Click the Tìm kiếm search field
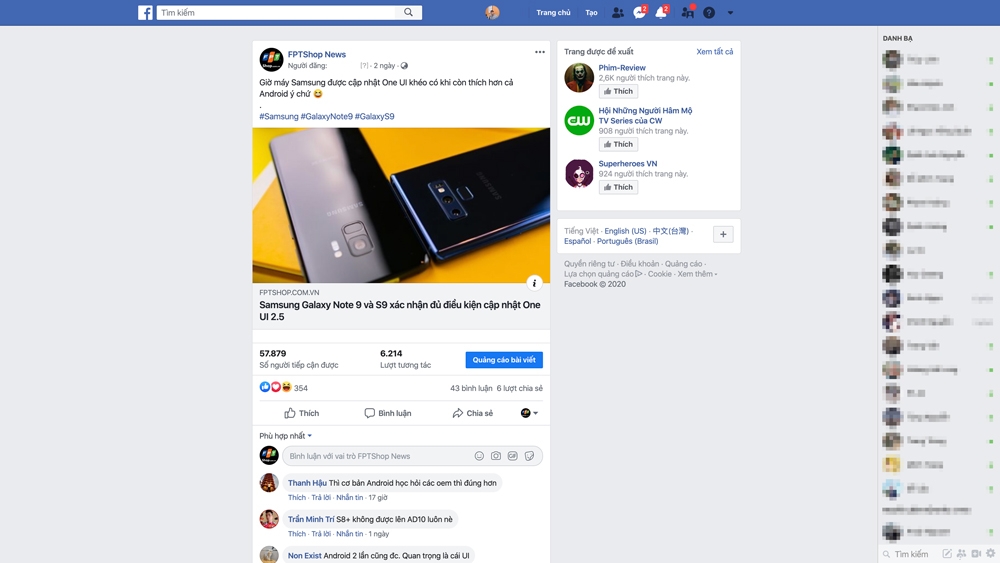Screen dimensions: 1000x563 pyautogui.click(x=276, y=13)
